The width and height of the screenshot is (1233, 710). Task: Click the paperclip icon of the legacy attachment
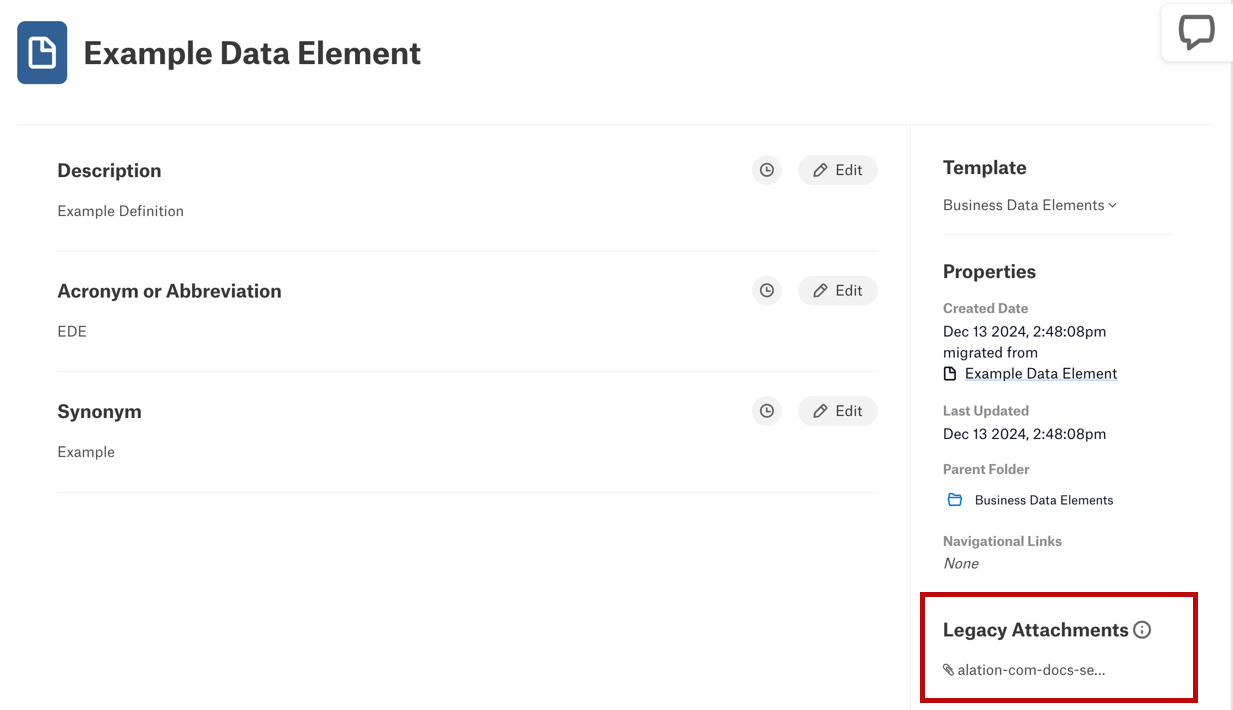[x=948, y=670]
